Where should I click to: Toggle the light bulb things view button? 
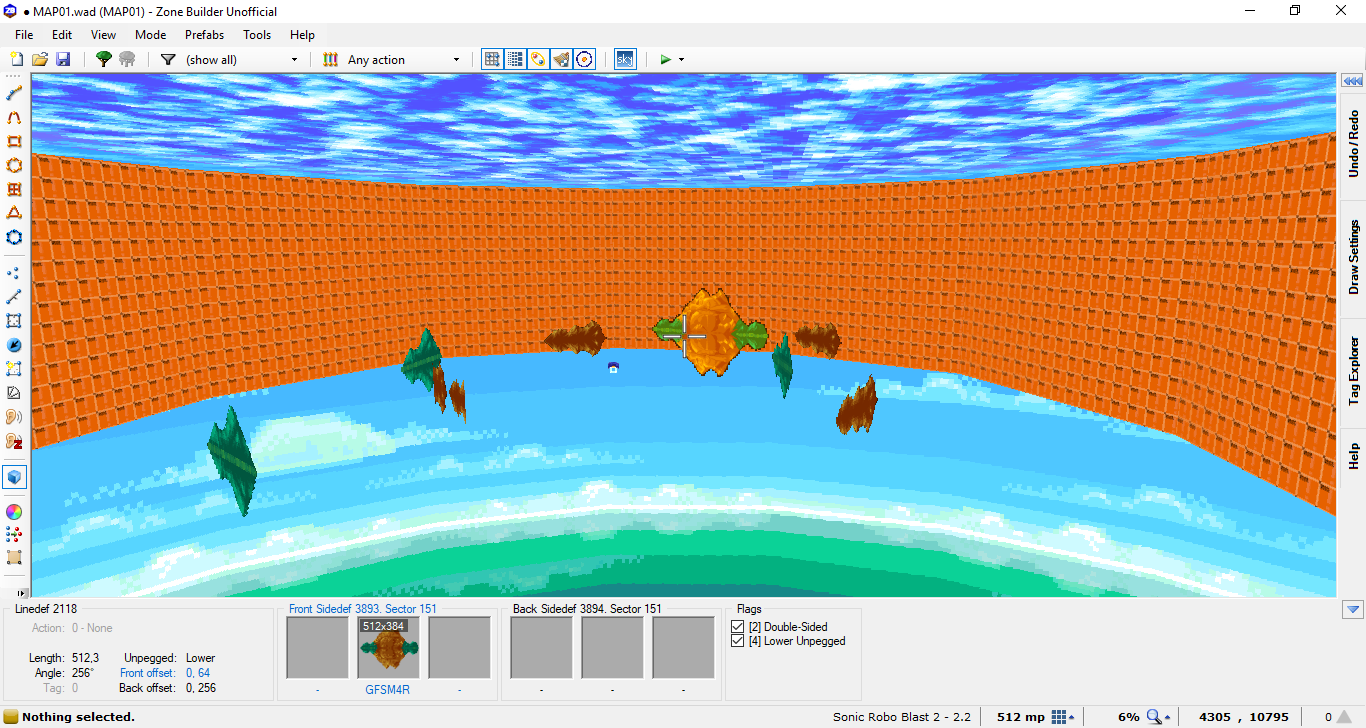pyautogui.click(x=538, y=59)
